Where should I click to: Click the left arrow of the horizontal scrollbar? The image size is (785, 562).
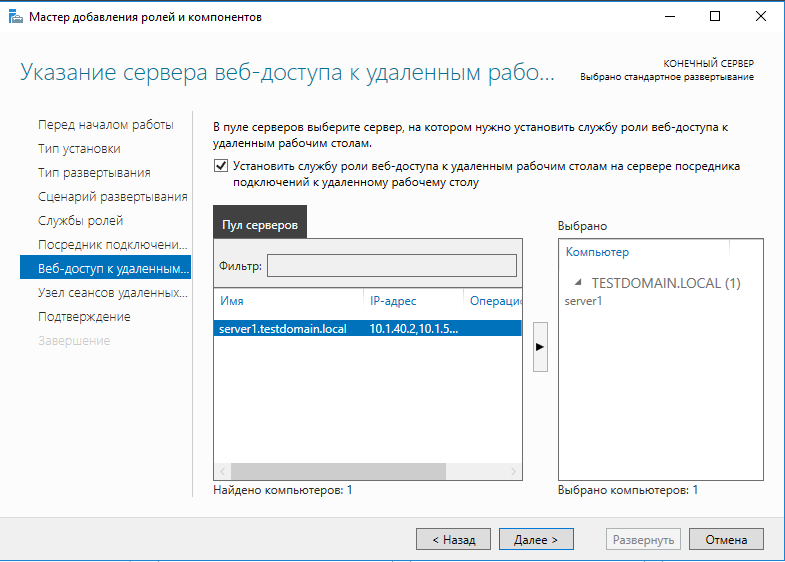coord(222,471)
